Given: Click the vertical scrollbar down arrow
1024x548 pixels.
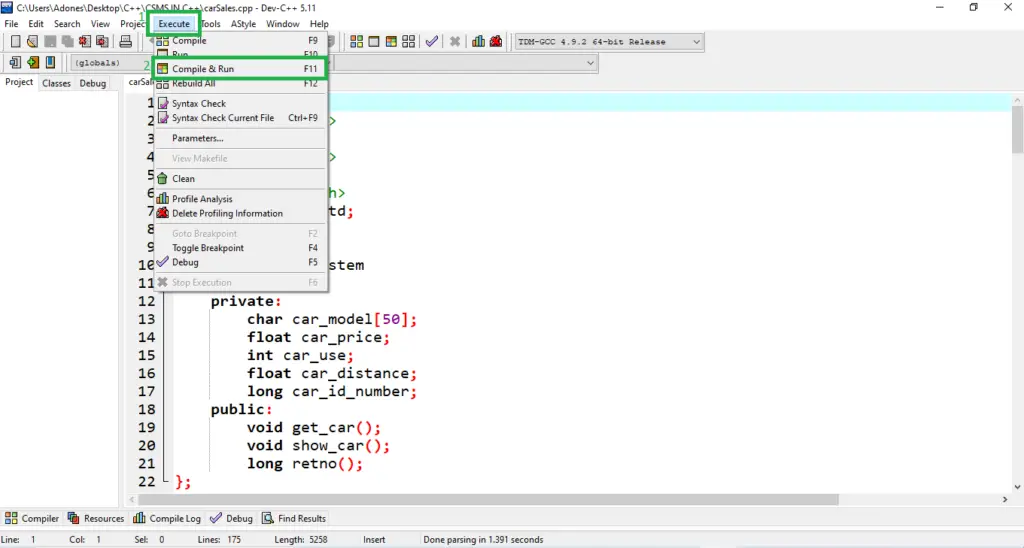Looking at the screenshot, I should (x=1017, y=487).
